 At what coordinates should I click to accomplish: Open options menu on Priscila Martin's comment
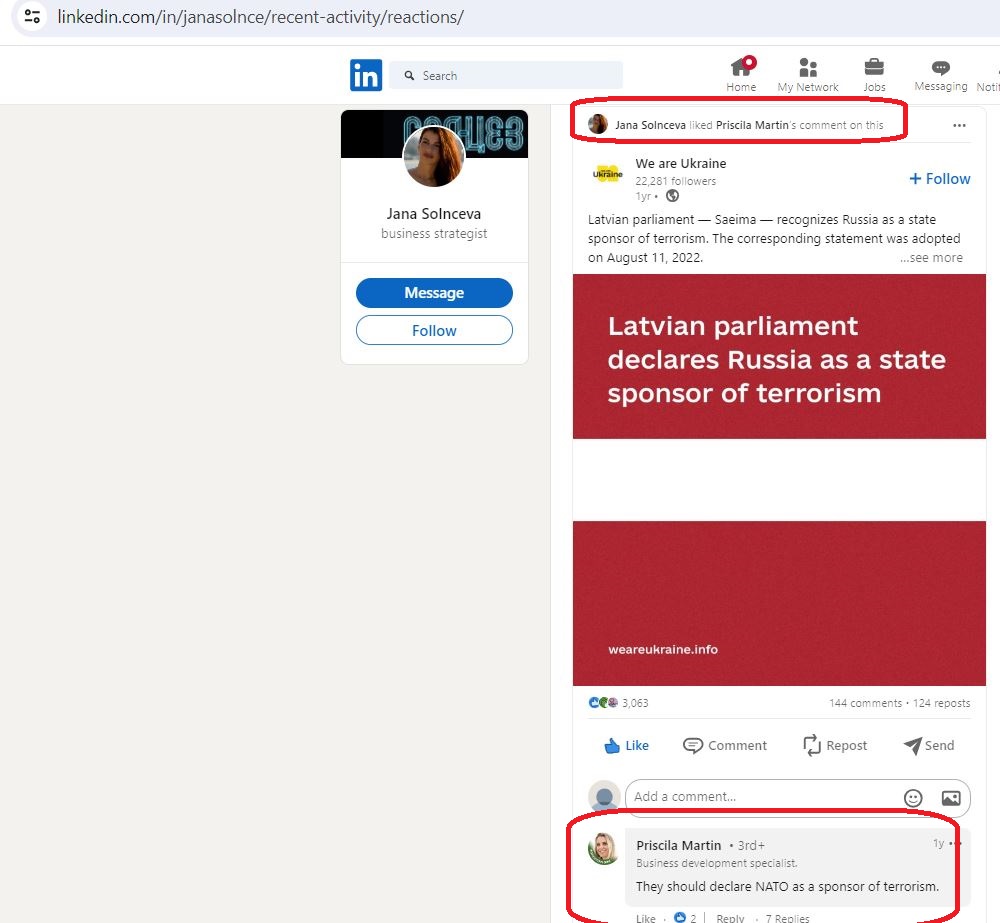click(x=955, y=843)
